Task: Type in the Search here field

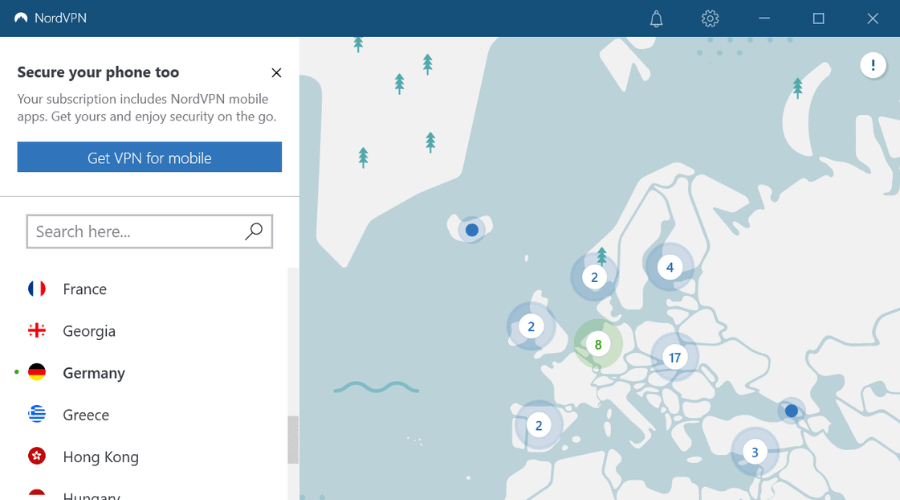Action: (135, 231)
